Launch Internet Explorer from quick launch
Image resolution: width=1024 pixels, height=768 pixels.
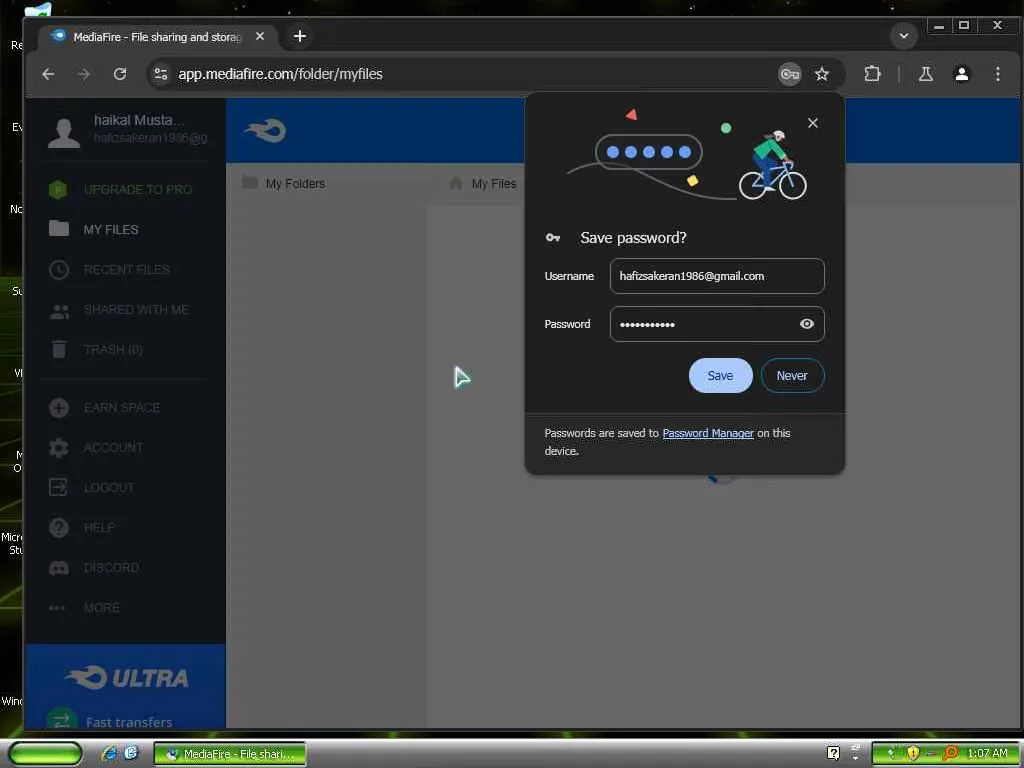point(109,754)
